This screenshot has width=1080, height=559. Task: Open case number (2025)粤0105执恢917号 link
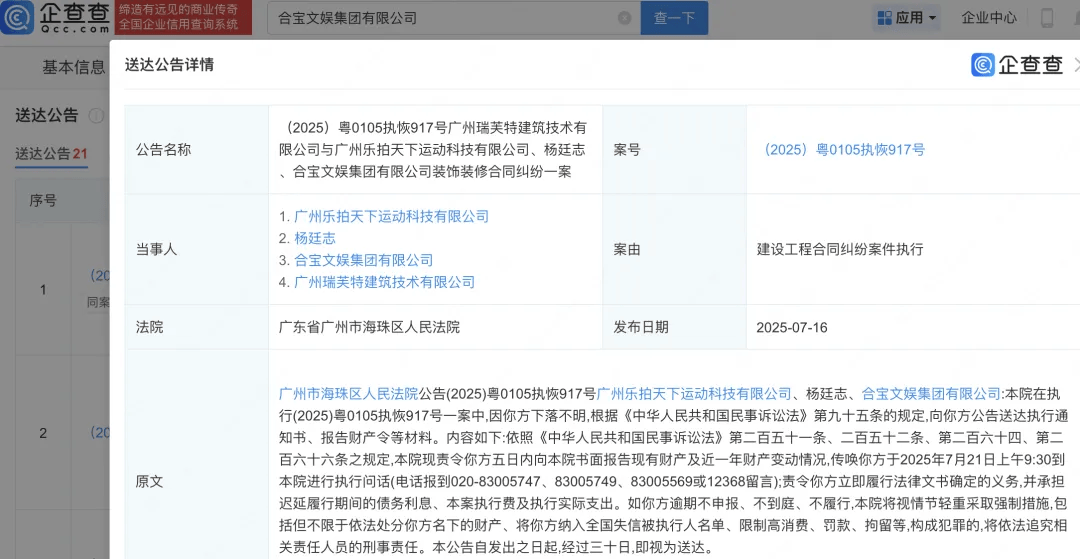(x=841, y=150)
